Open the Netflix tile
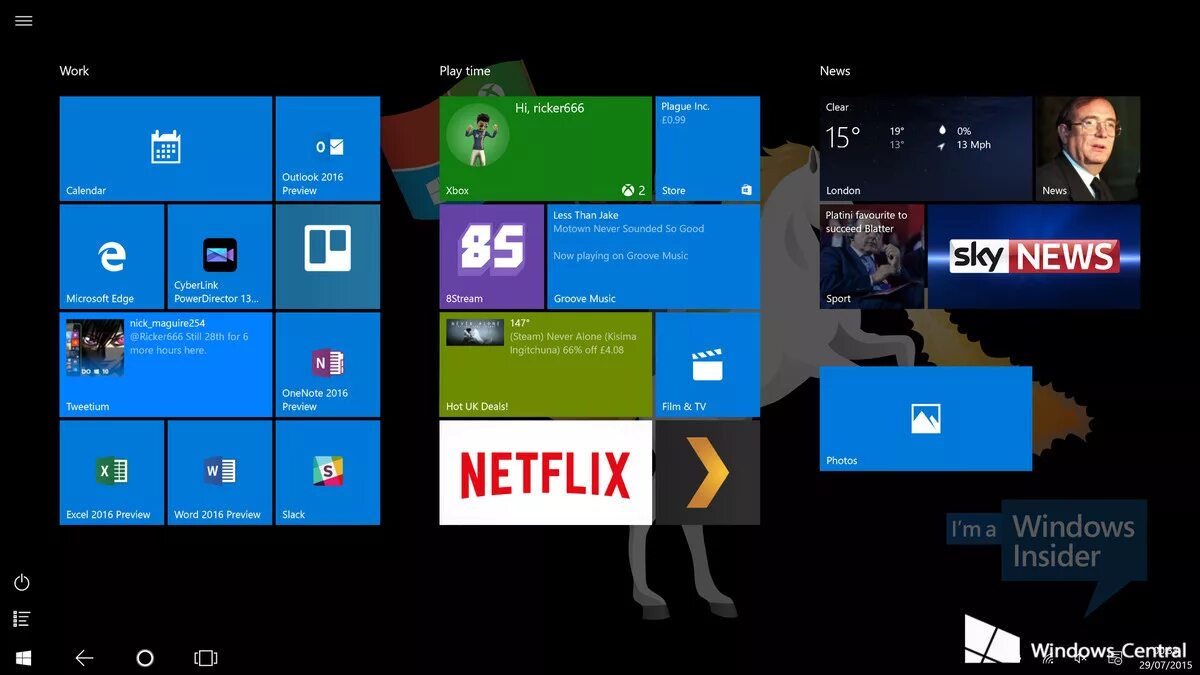Image resolution: width=1200 pixels, height=675 pixels. coord(545,472)
